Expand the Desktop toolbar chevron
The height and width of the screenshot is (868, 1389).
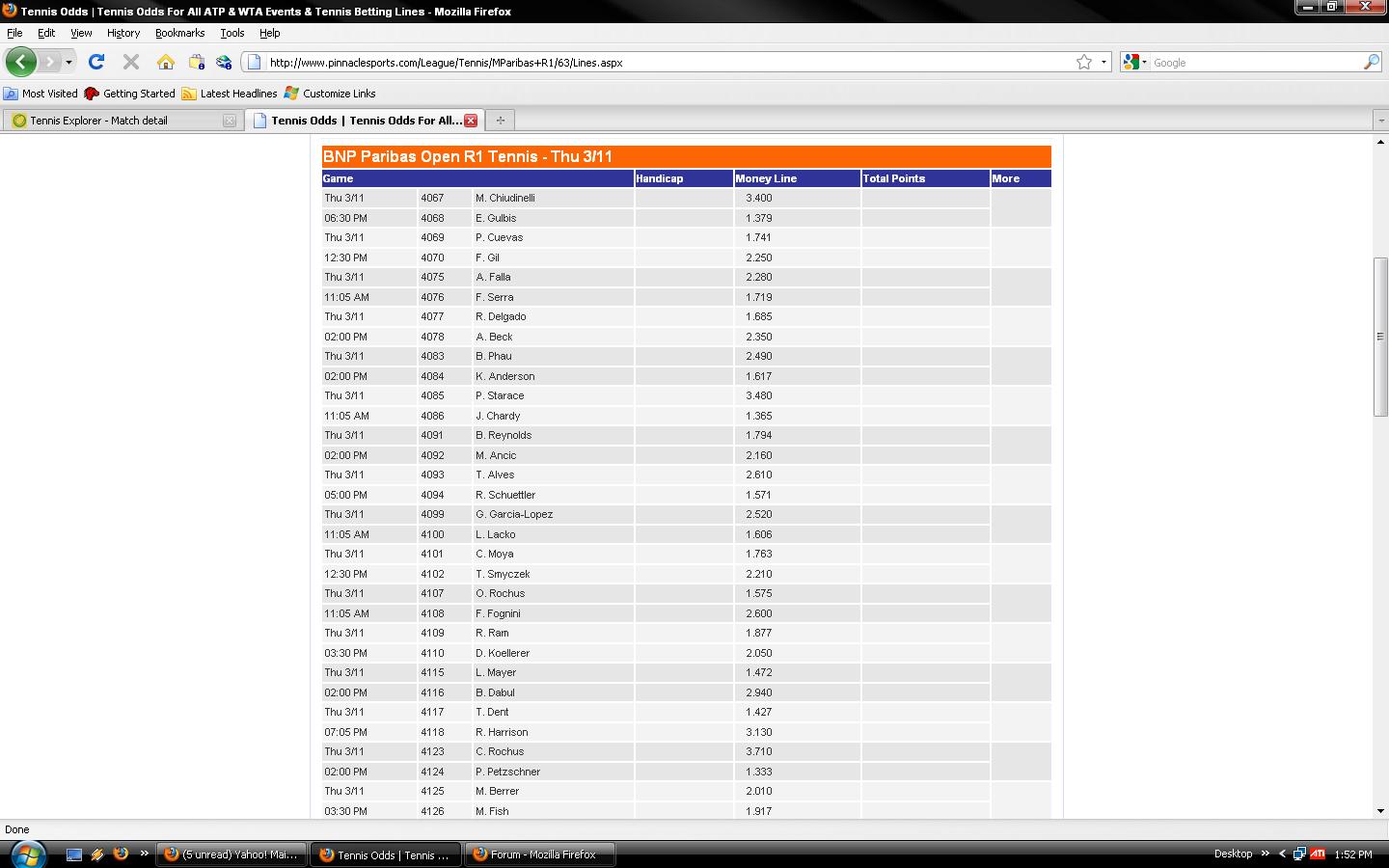(1265, 854)
